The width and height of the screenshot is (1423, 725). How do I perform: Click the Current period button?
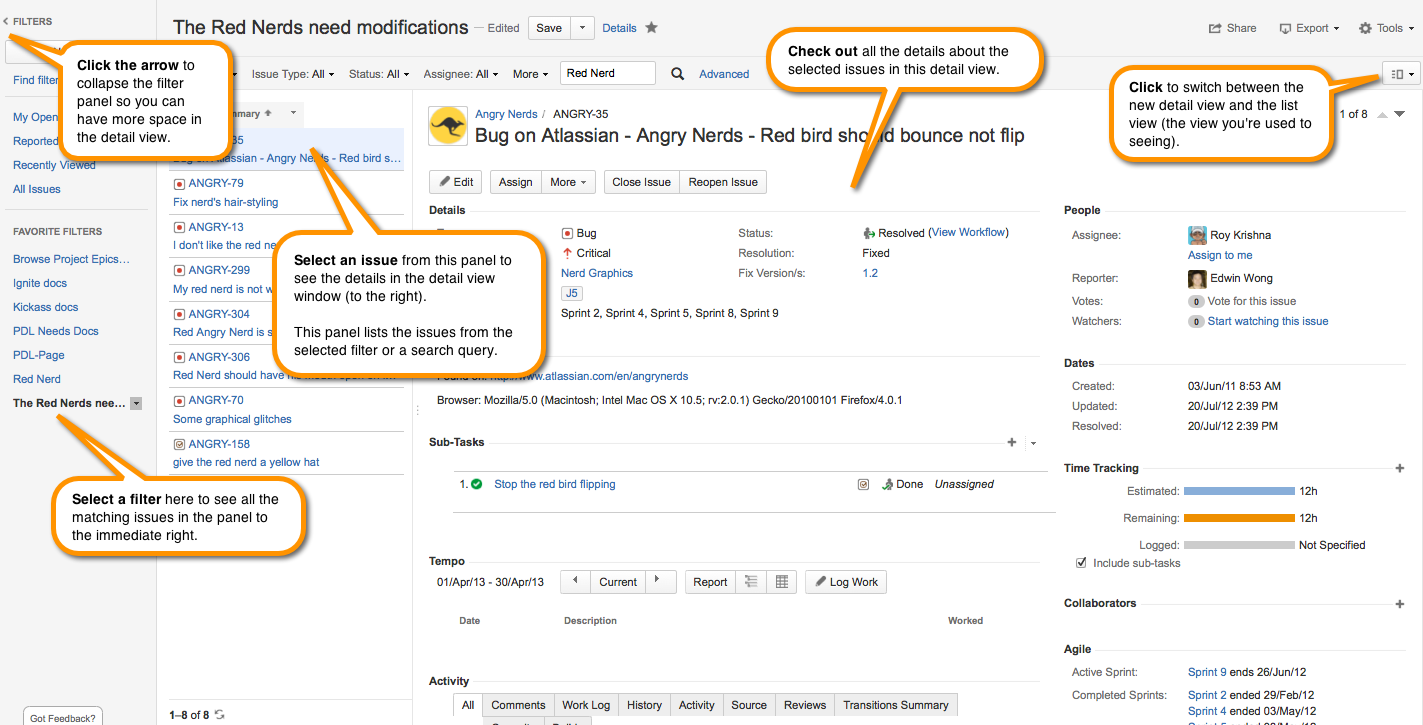618,582
